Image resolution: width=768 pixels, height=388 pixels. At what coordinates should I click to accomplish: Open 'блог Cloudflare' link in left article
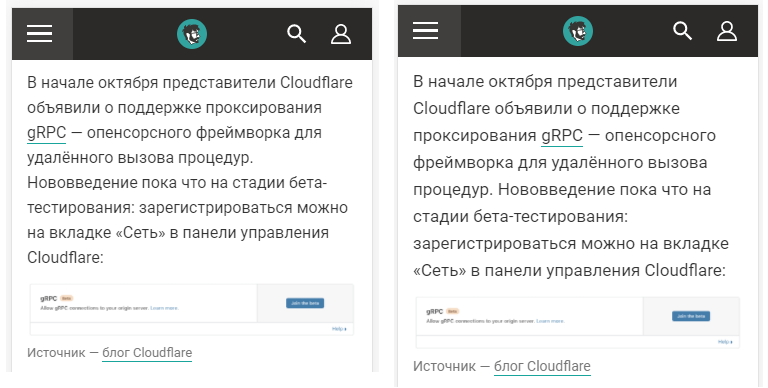pyautogui.click(x=147, y=353)
